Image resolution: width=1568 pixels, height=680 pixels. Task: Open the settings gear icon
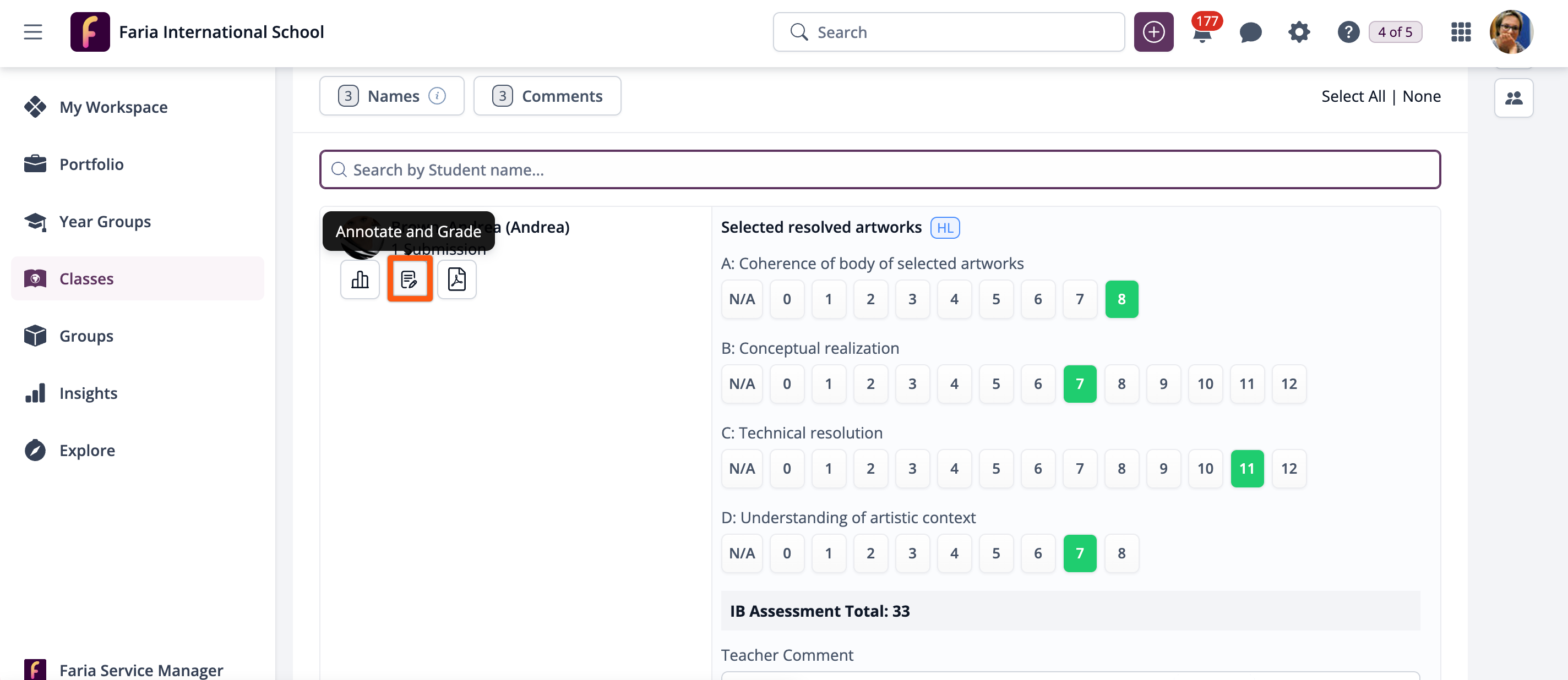(x=1298, y=32)
